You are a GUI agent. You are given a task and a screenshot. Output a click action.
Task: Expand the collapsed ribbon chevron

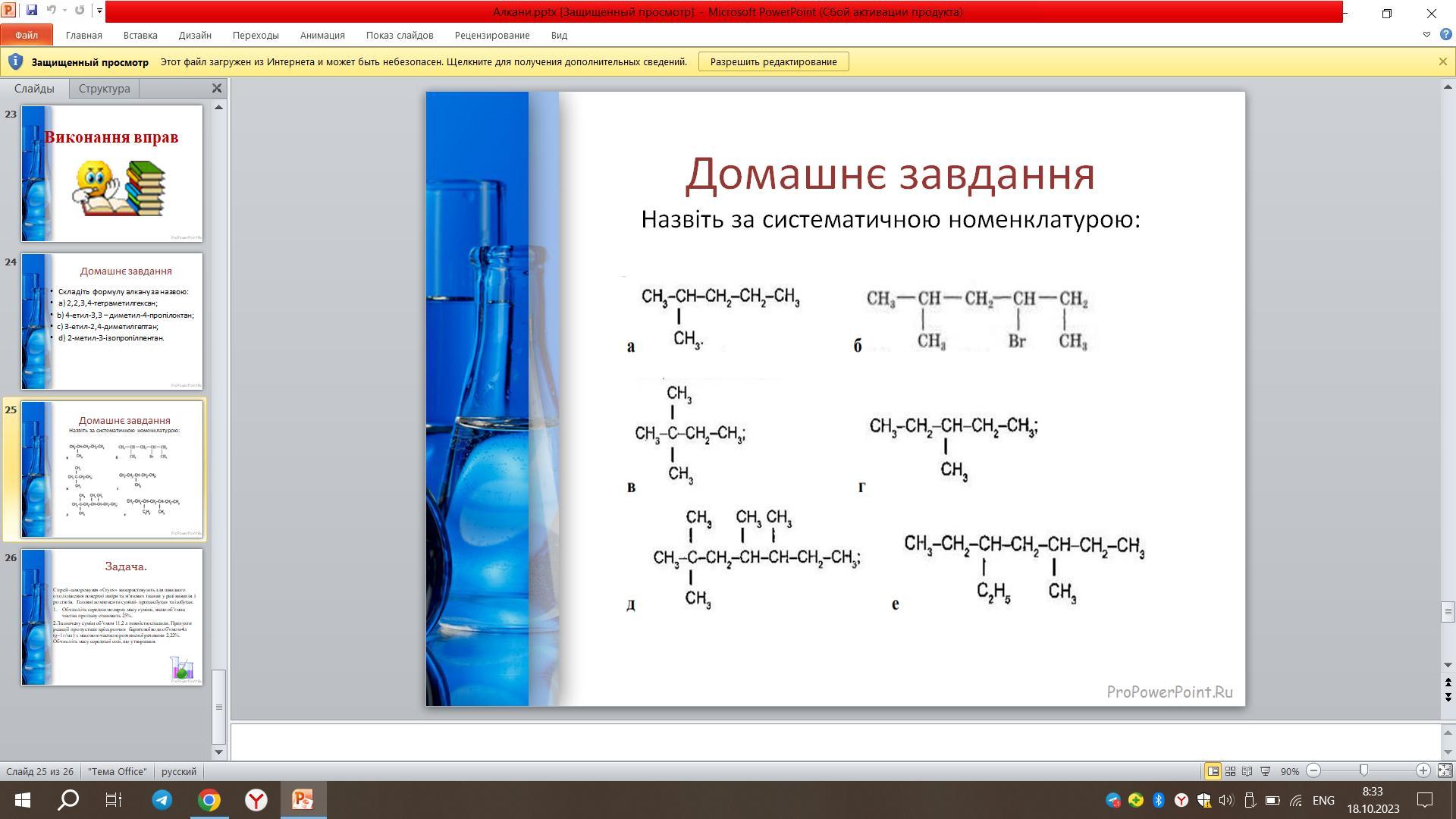point(1426,35)
